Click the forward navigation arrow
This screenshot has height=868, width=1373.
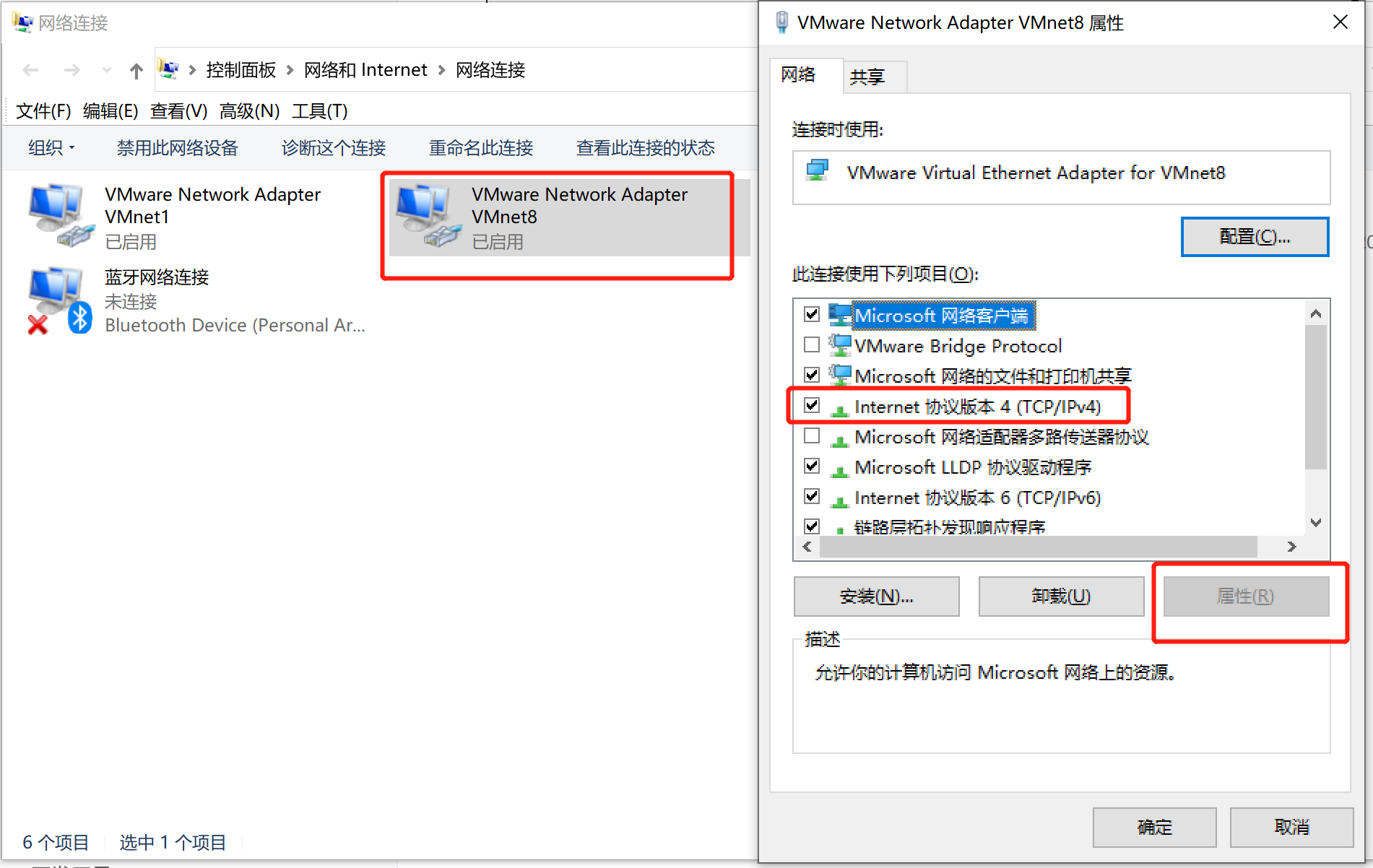(x=72, y=70)
